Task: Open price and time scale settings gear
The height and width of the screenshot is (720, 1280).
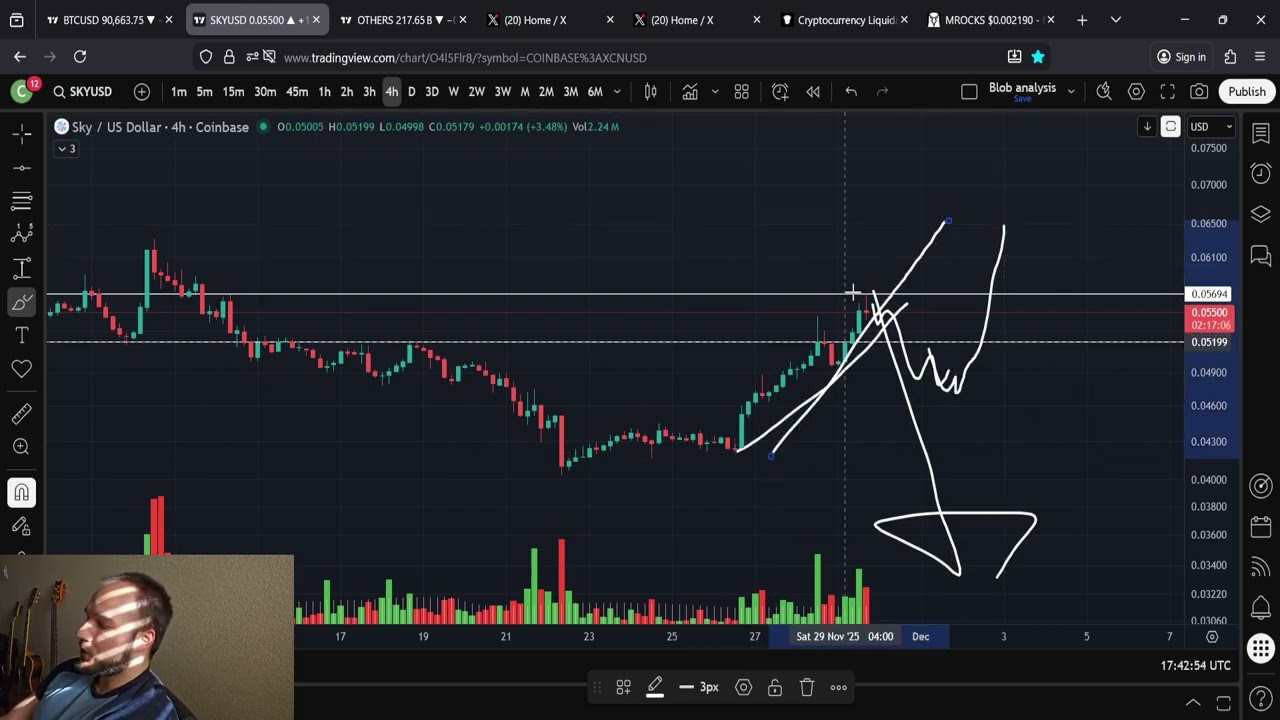Action: (1212, 636)
